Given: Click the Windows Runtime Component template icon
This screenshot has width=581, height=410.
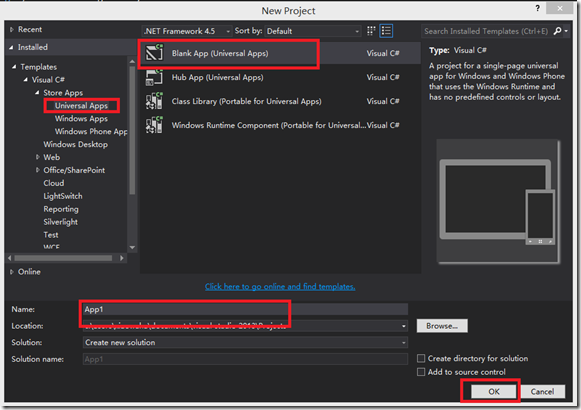Looking at the screenshot, I should point(154,125).
